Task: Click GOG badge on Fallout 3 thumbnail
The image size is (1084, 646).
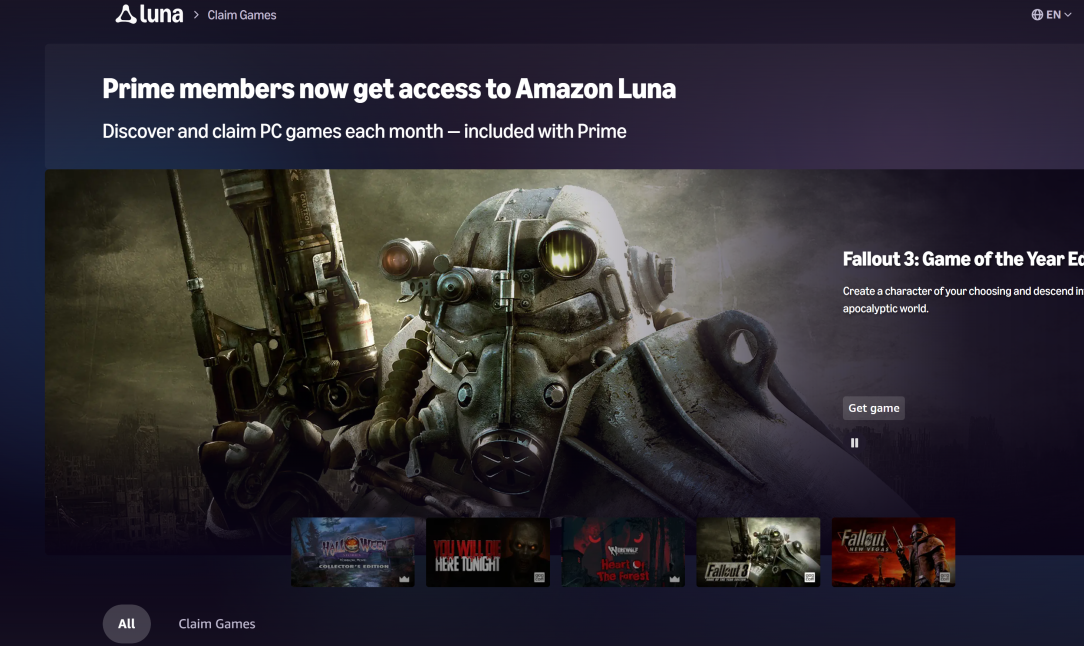Action: pyautogui.click(x=810, y=577)
